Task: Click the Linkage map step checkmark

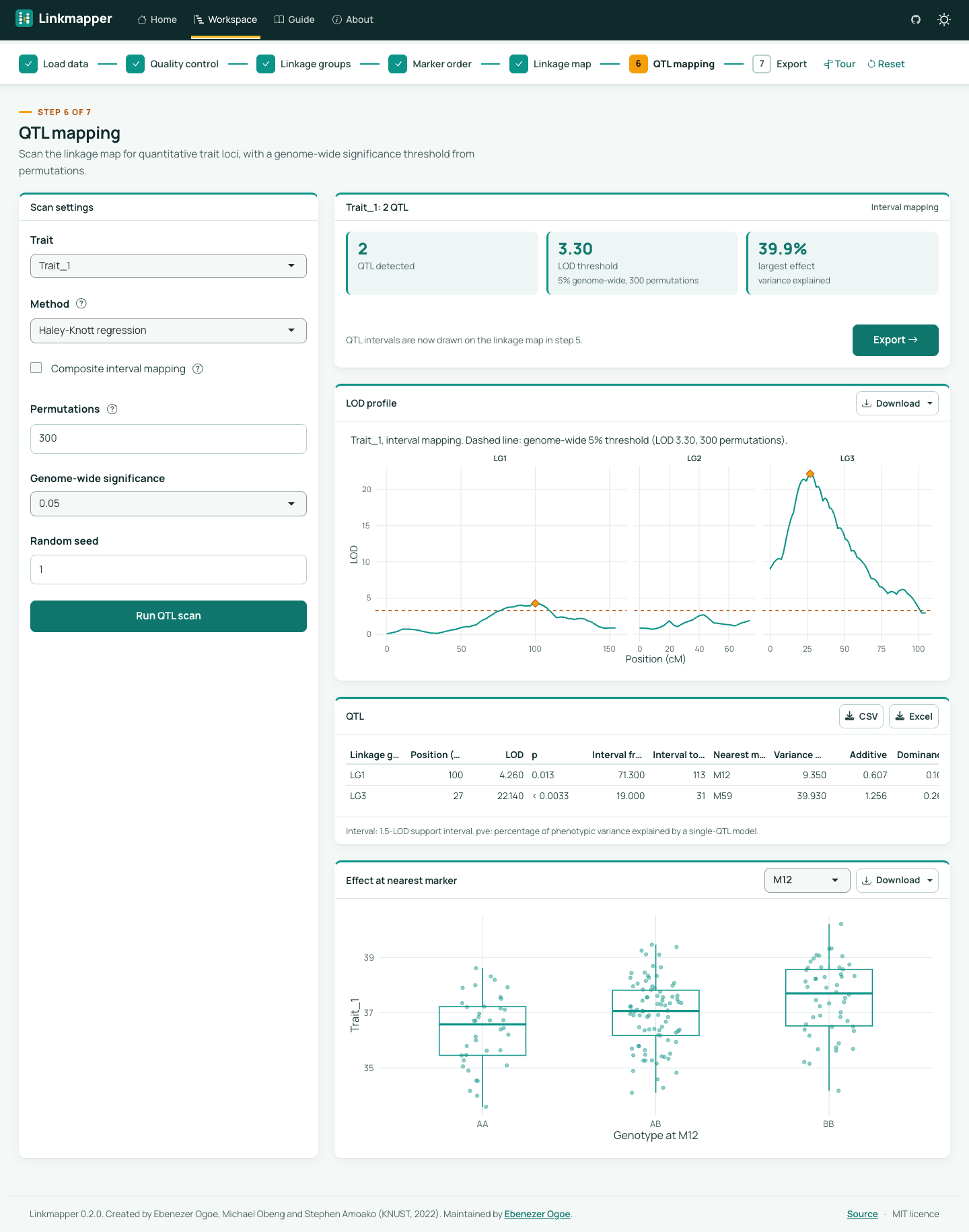Action: pos(519,64)
